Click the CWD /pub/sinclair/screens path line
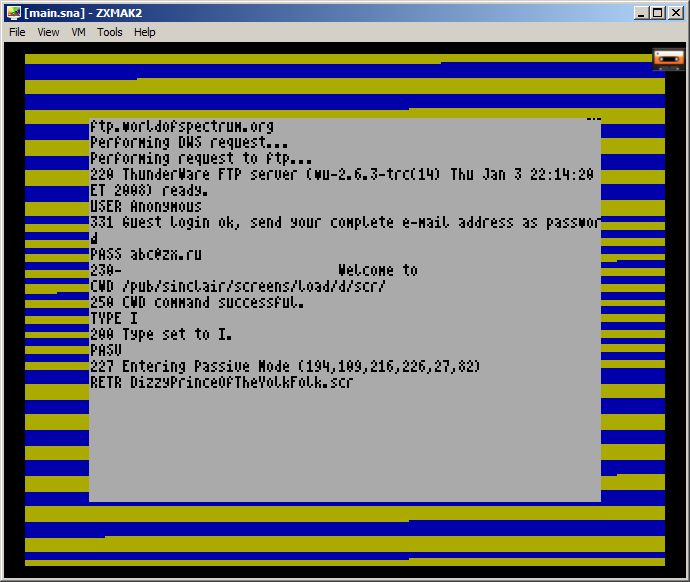Image resolution: width=690 pixels, height=582 pixels. click(x=238, y=286)
